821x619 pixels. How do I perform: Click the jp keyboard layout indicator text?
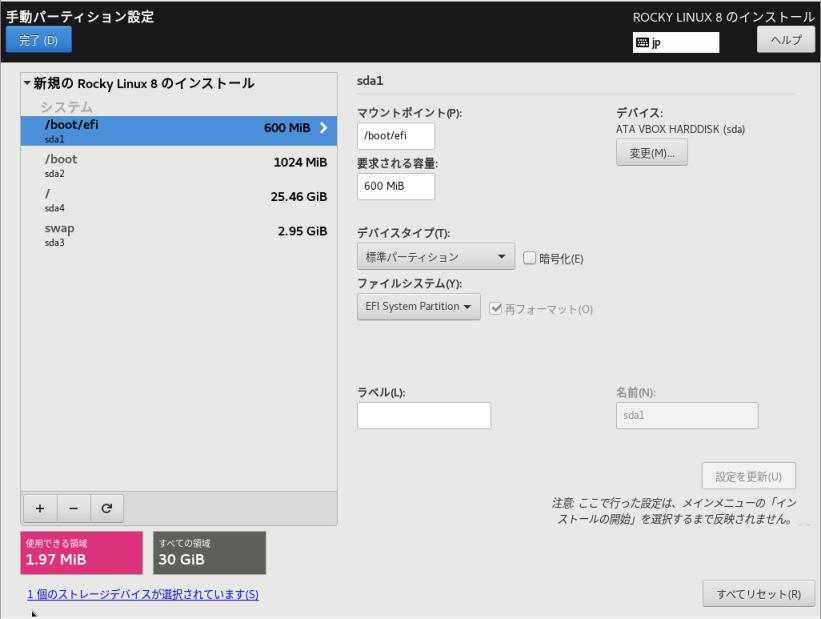[656, 43]
